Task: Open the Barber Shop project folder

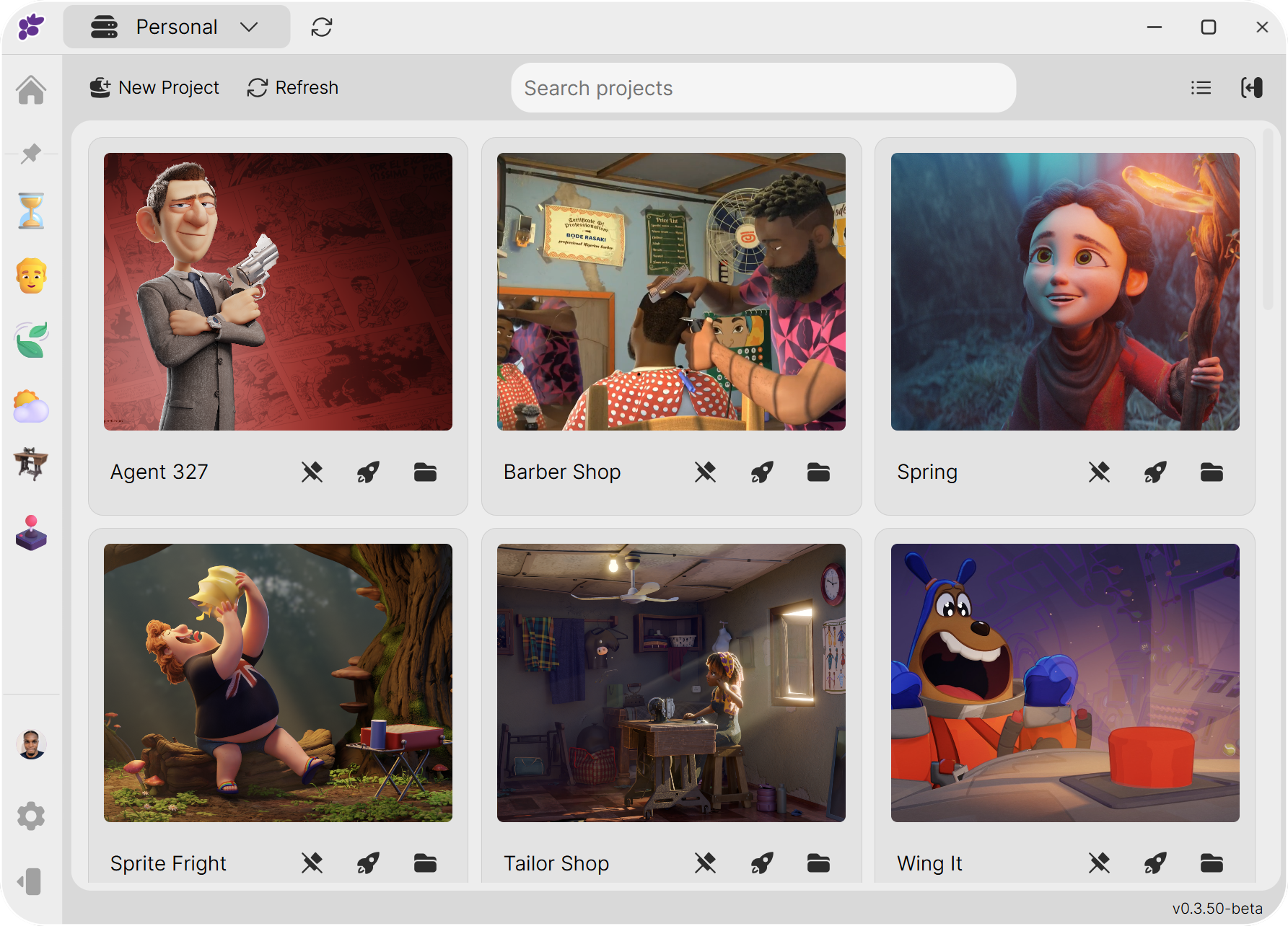Action: click(x=818, y=472)
